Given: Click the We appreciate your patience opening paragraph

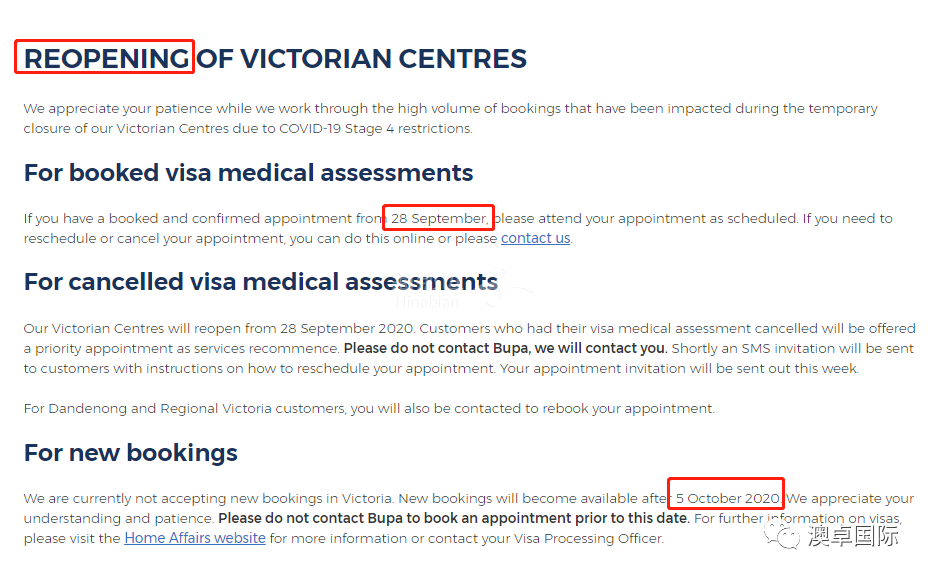Looking at the screenshot, I should (x=450, y=118).
